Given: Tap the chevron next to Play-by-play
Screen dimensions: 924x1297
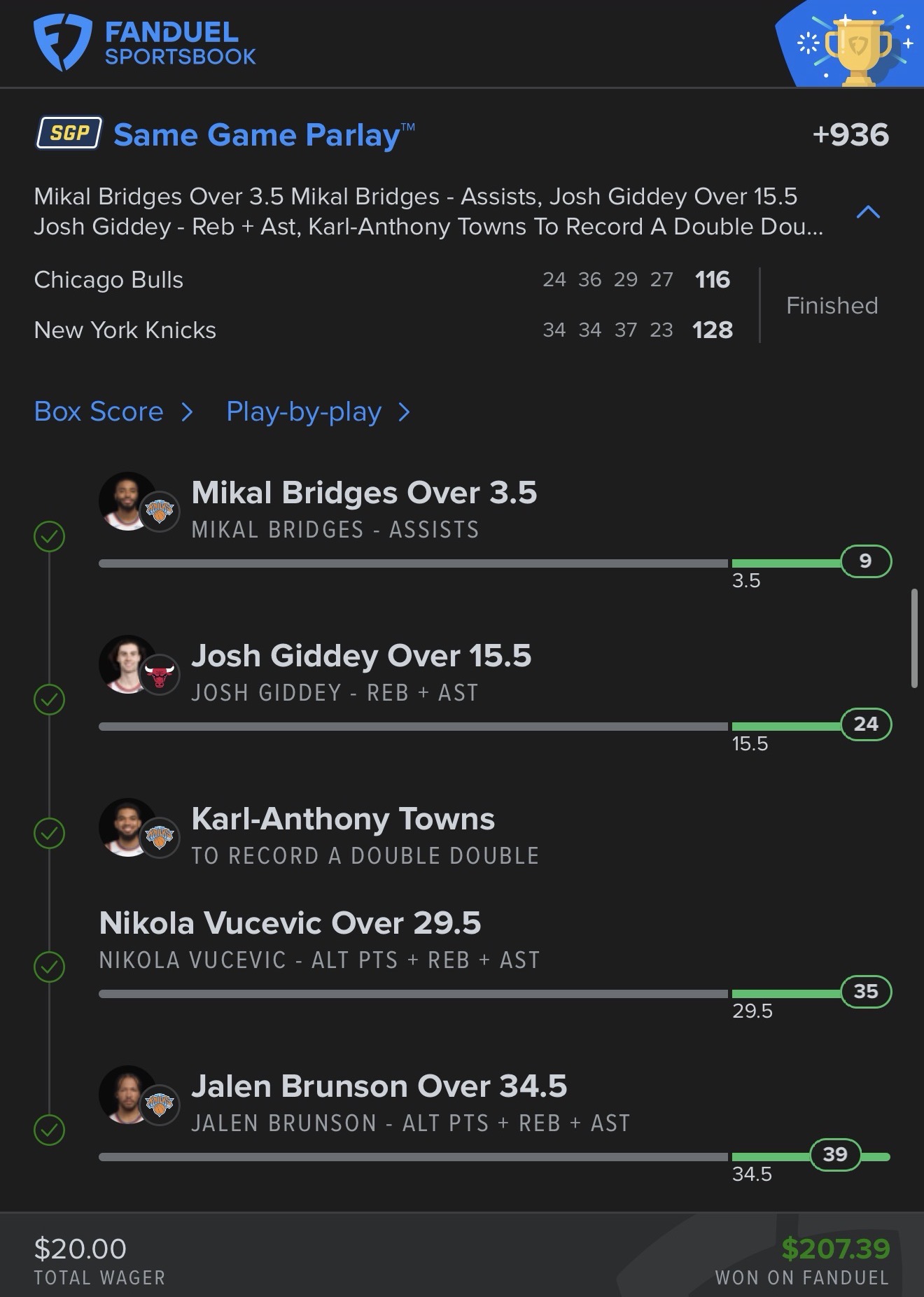Looking at the screenshot, I should (x=404, y=412).
